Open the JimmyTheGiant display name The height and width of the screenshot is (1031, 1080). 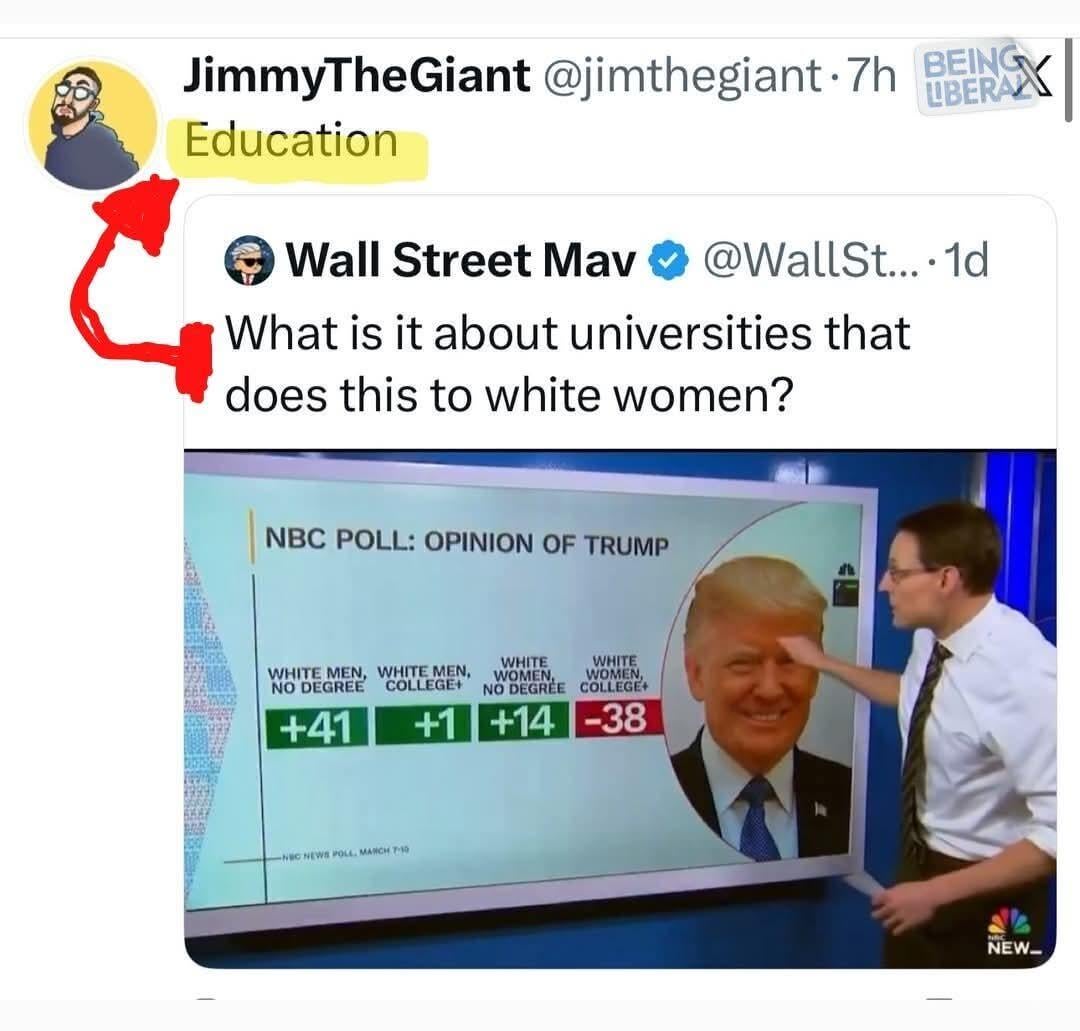357,75
